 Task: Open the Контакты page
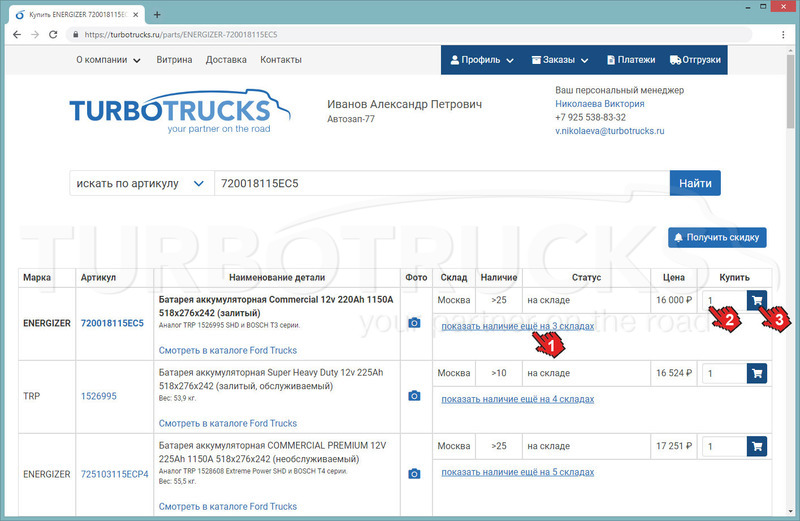tap(281, 60)
